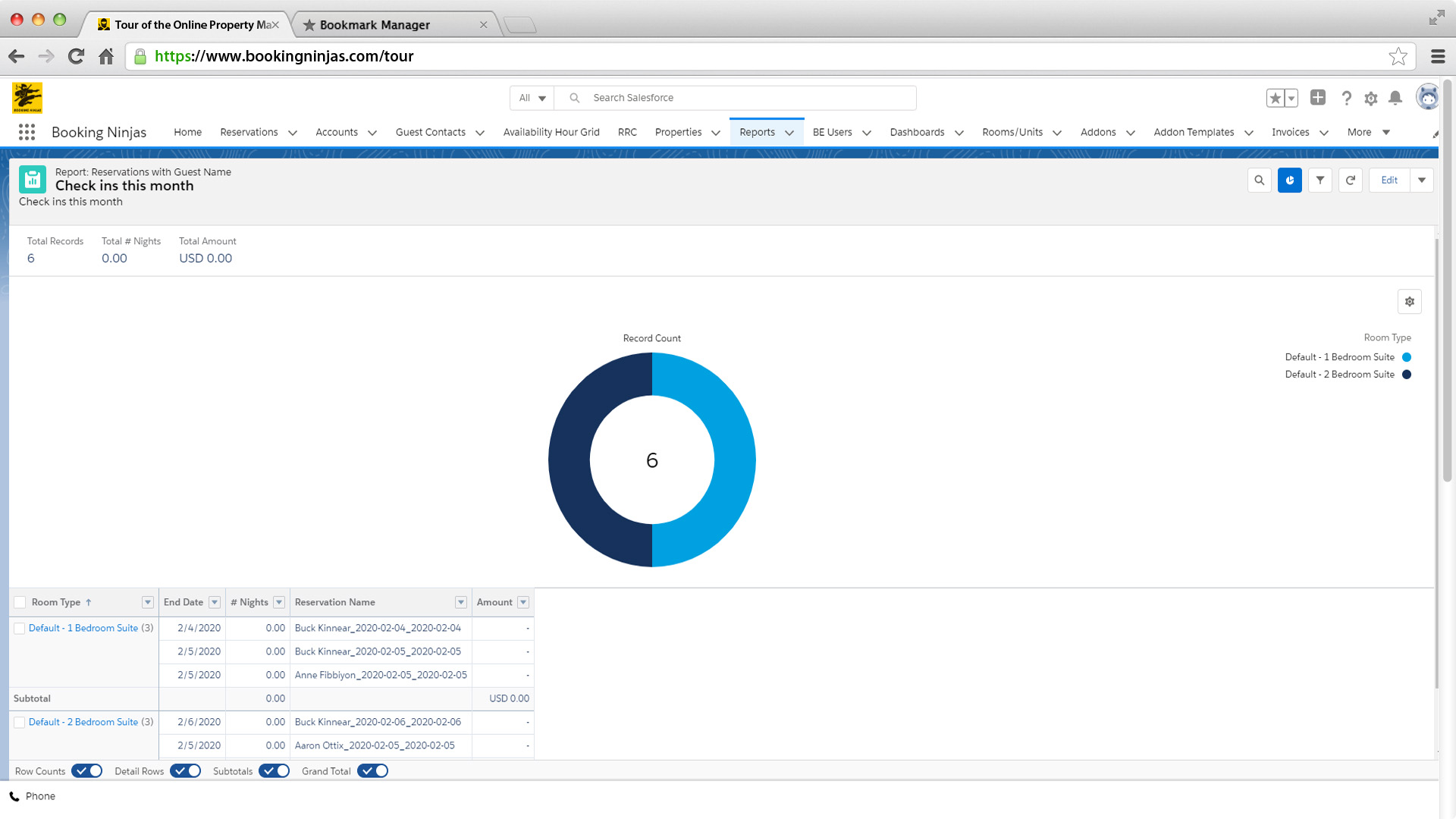The width and height of the screenshot is (1456, 819).
Task: Check the Room Type header checkbox
Action: coord(20,602)
